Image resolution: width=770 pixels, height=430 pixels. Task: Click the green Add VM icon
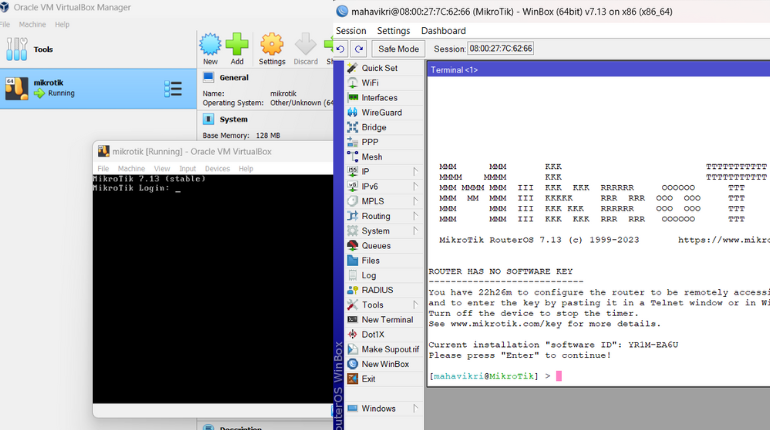(x=237, y=46)
